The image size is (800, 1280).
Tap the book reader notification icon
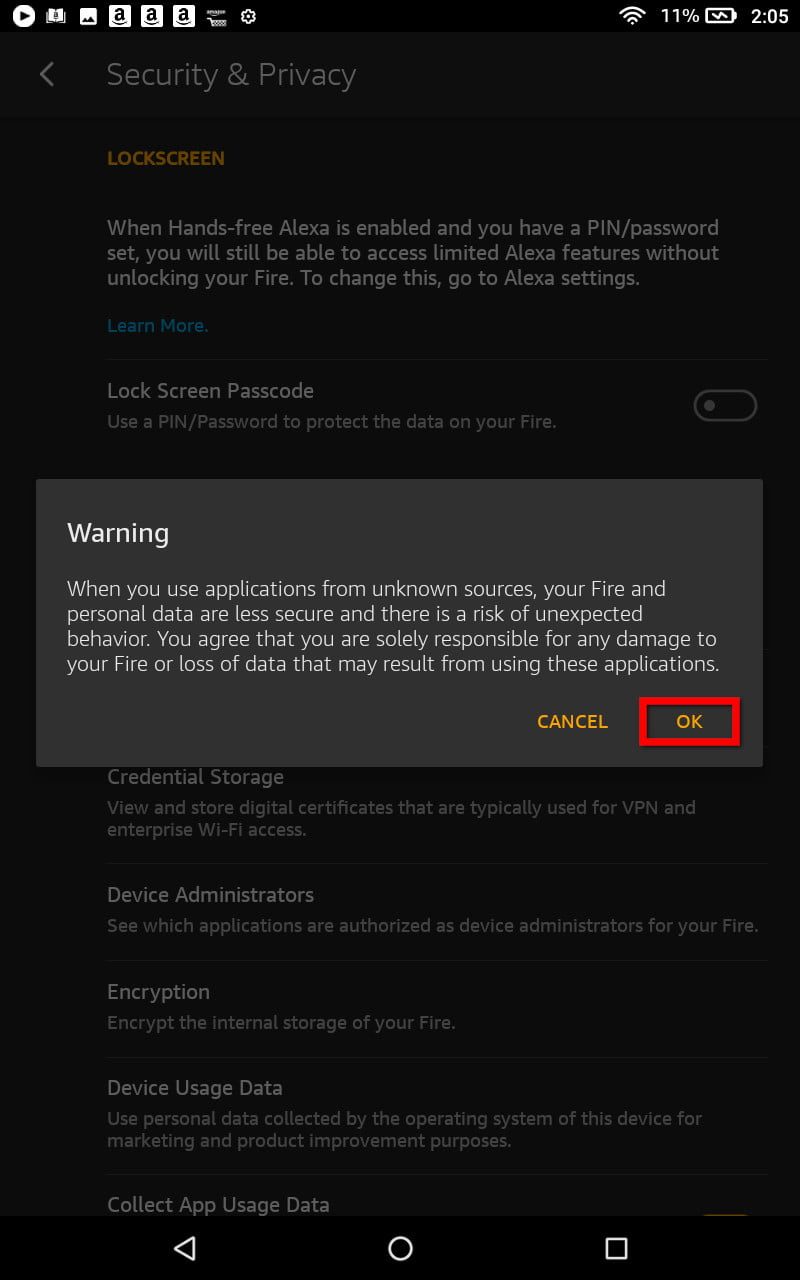coord(56,16)
